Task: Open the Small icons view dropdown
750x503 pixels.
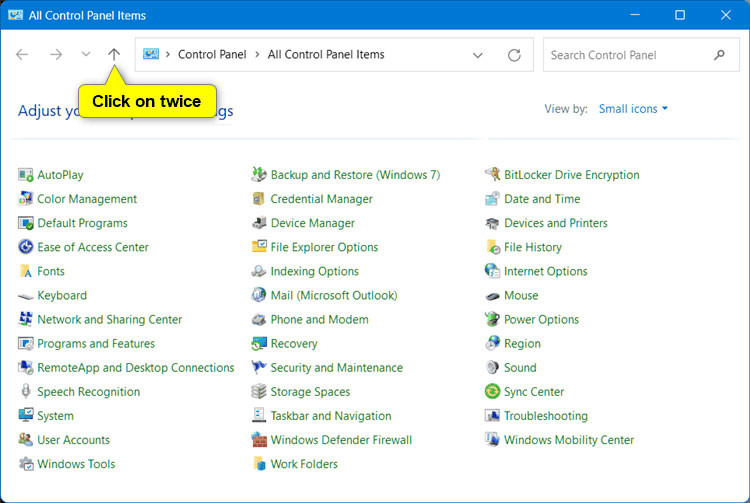Action: (633, 109)
